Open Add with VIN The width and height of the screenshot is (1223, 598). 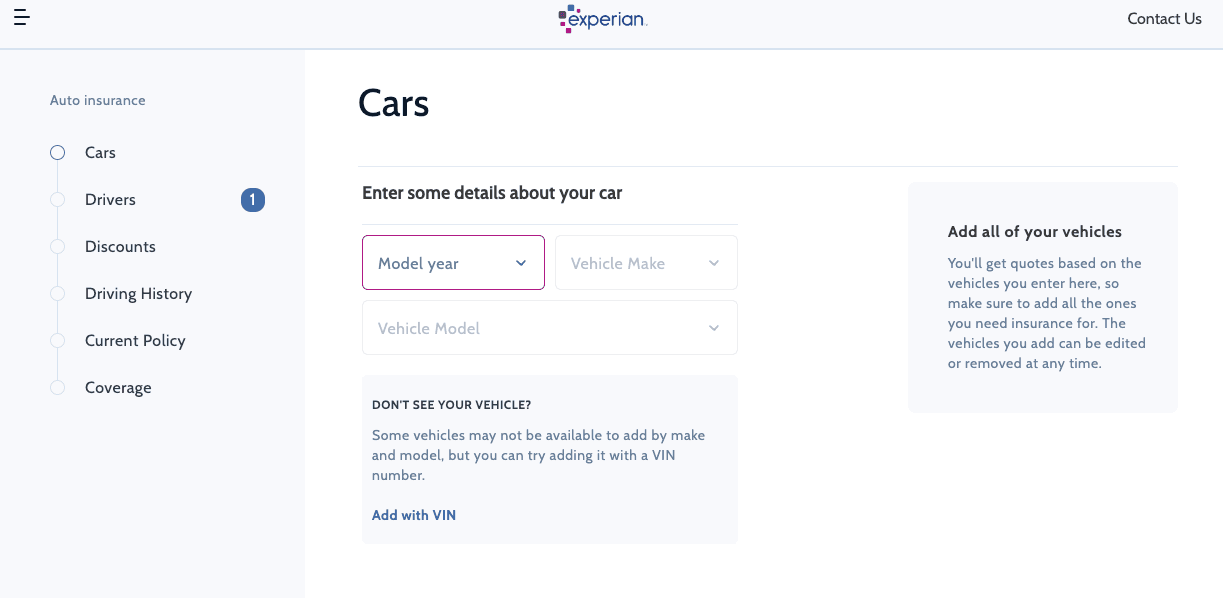click(x=413, y=514)
